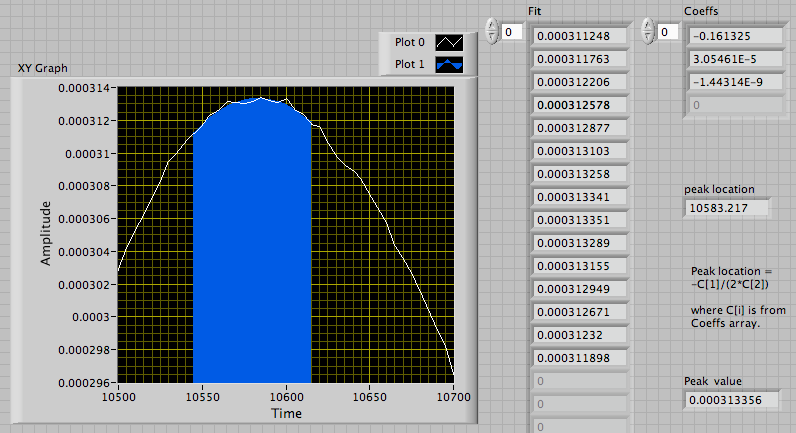This screenshot has width=796, height=433.
Task: Click the Plot 0 legend label
Action: 409,43
